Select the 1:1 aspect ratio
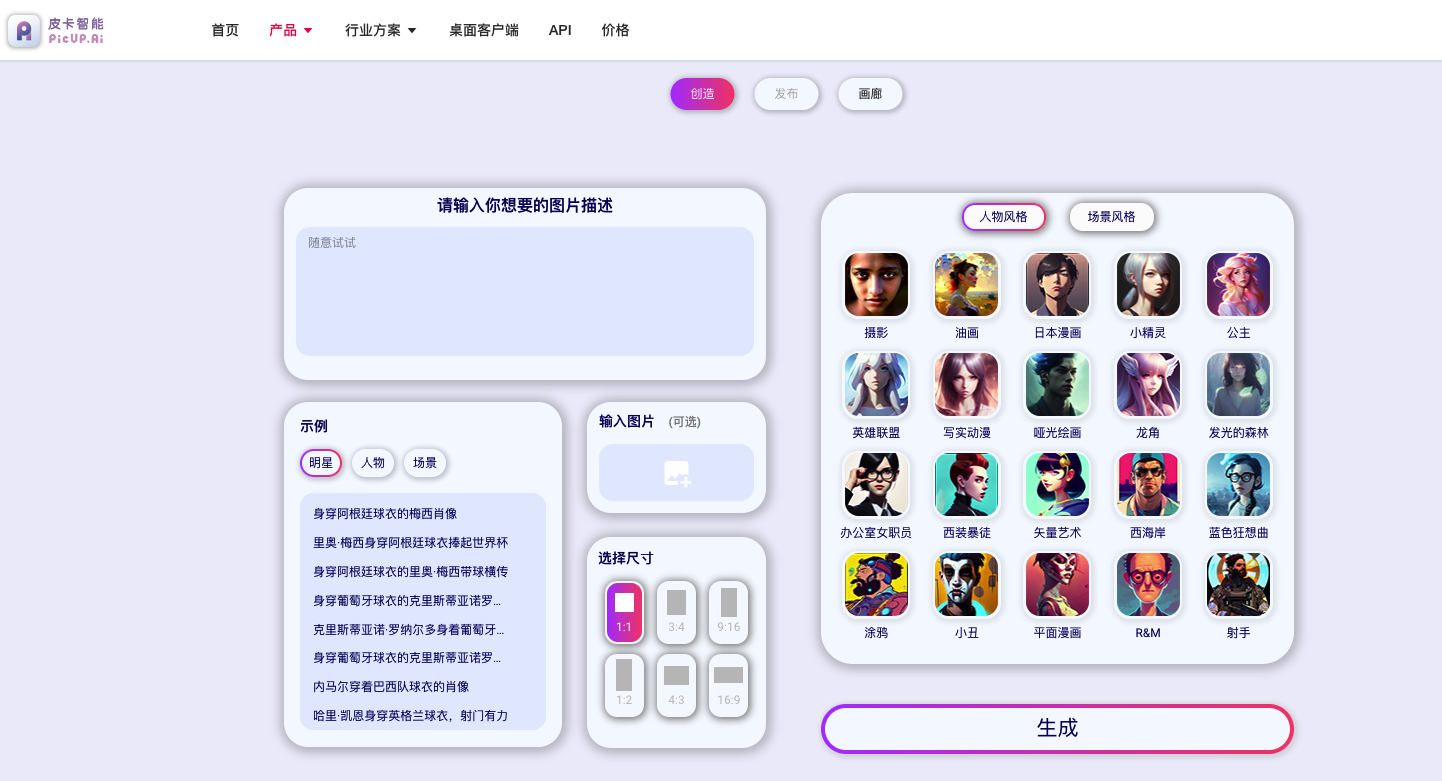The height and width of the screenshot is (781, 1442). (624, 612)
